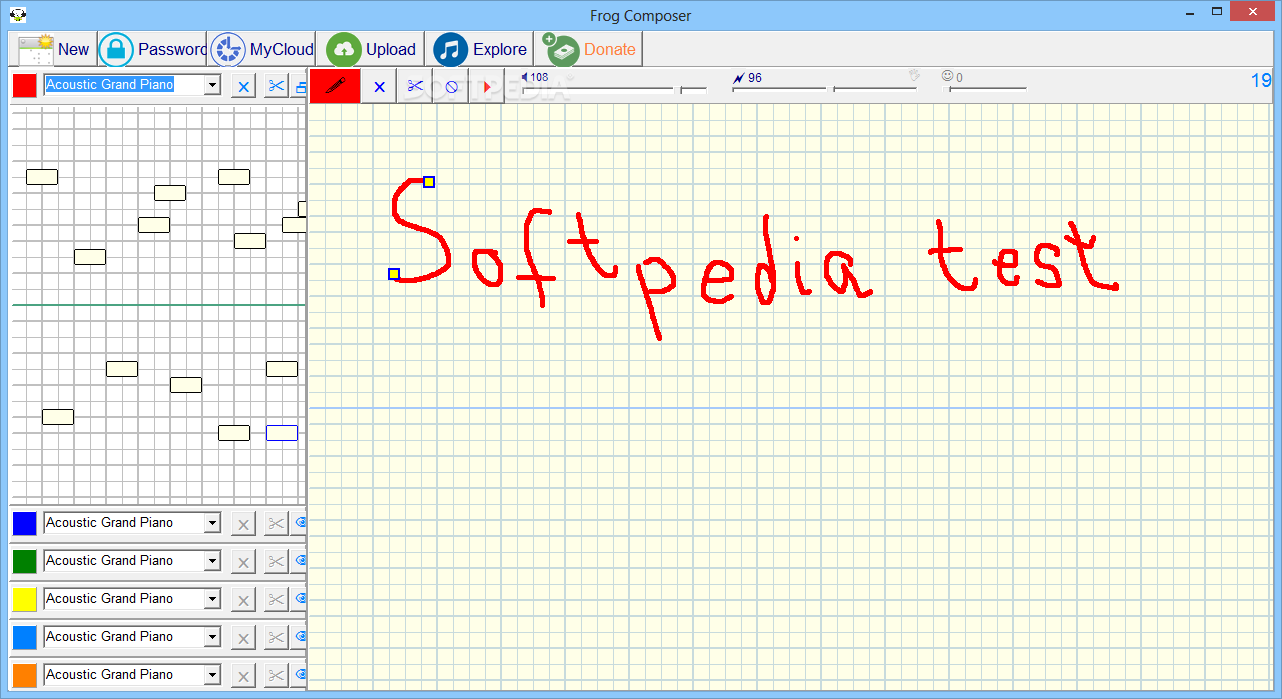1282x699 pixels.
Task: Open the yellow track's instrument dropdown
Action: [211, 599]
